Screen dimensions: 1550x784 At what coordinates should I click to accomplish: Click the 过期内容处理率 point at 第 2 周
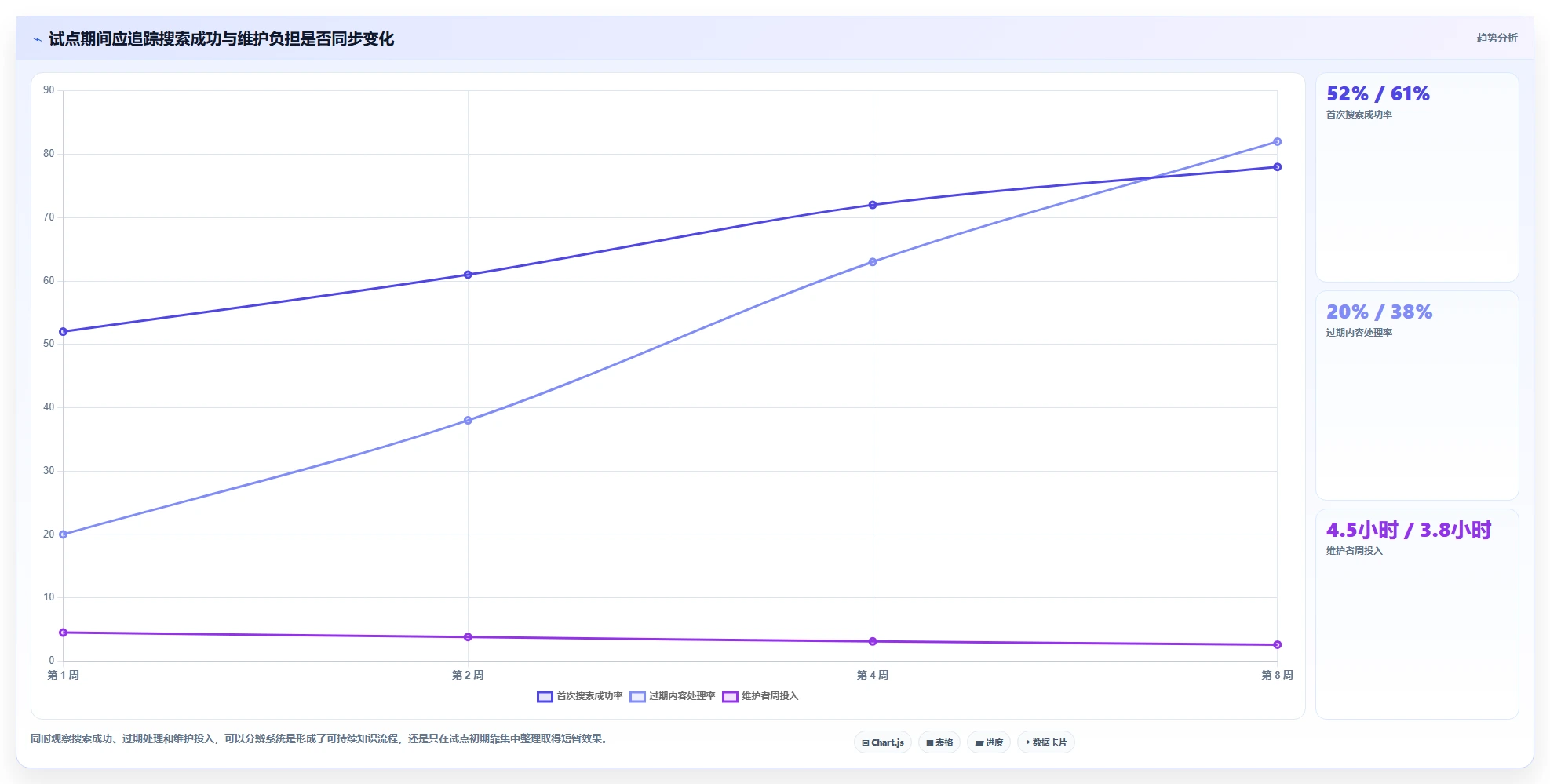click(x=468, y=421)
